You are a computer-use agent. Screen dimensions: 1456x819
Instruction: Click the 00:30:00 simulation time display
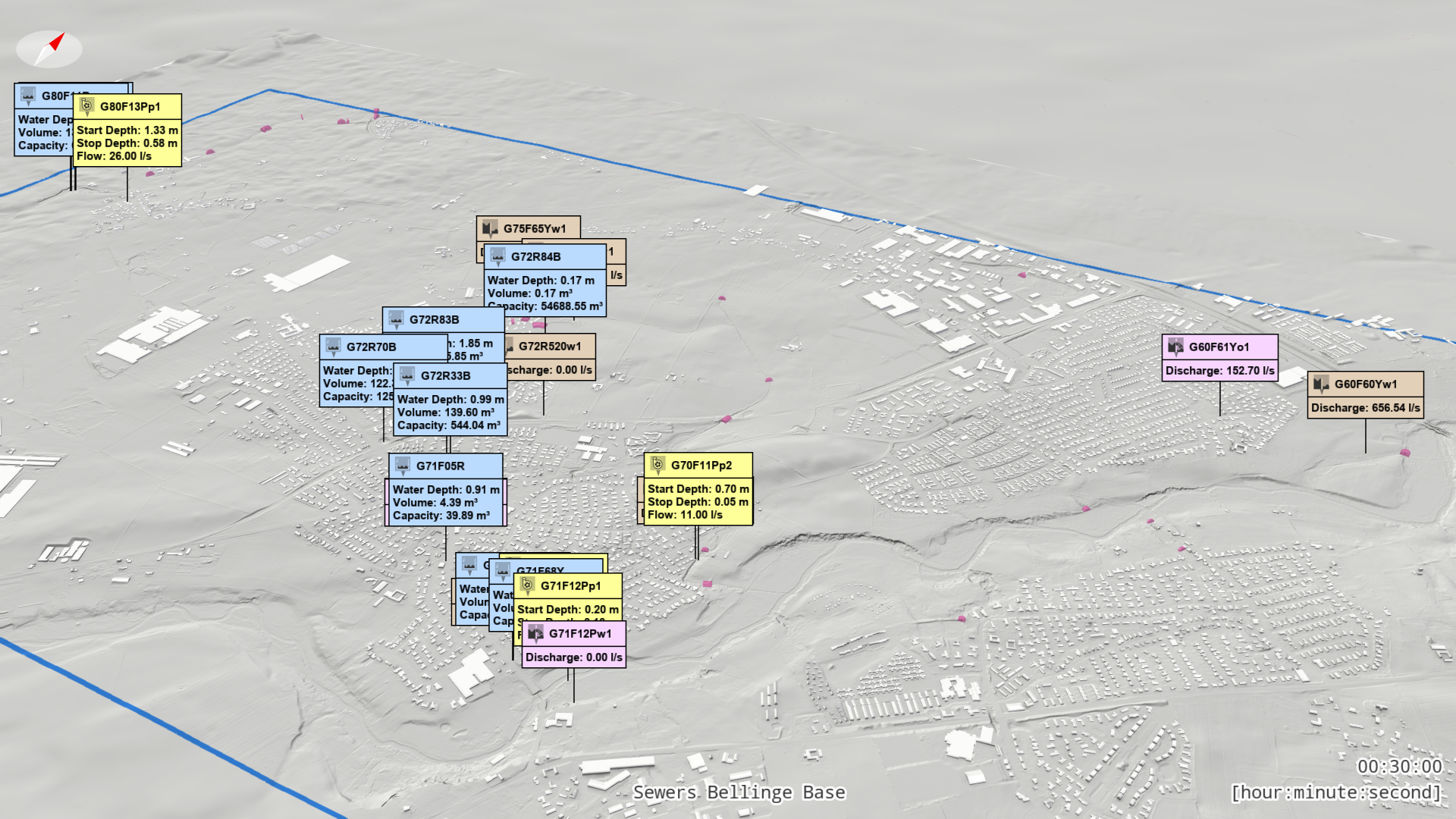click(1399, 766)
